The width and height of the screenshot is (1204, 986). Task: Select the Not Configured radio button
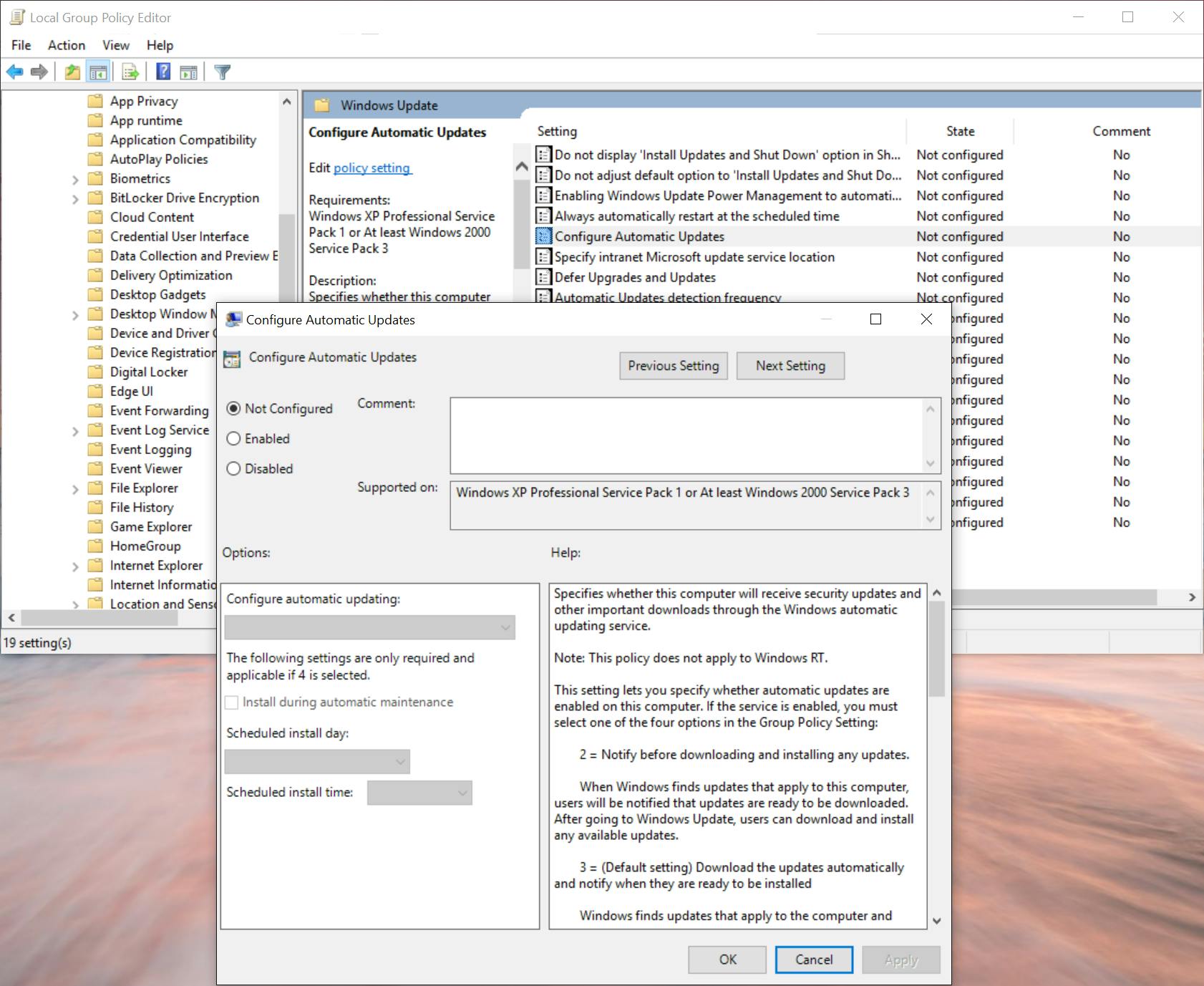tap(233, 408)
